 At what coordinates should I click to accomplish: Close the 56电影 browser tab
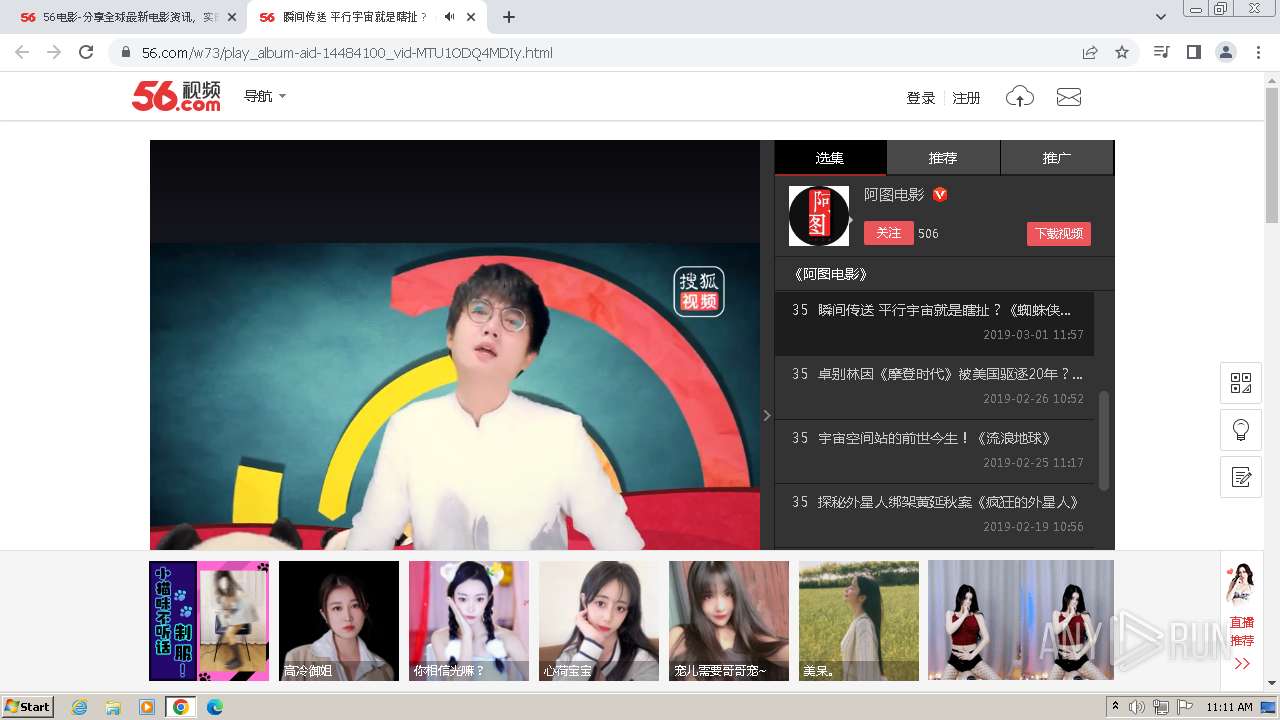(232, 17)
